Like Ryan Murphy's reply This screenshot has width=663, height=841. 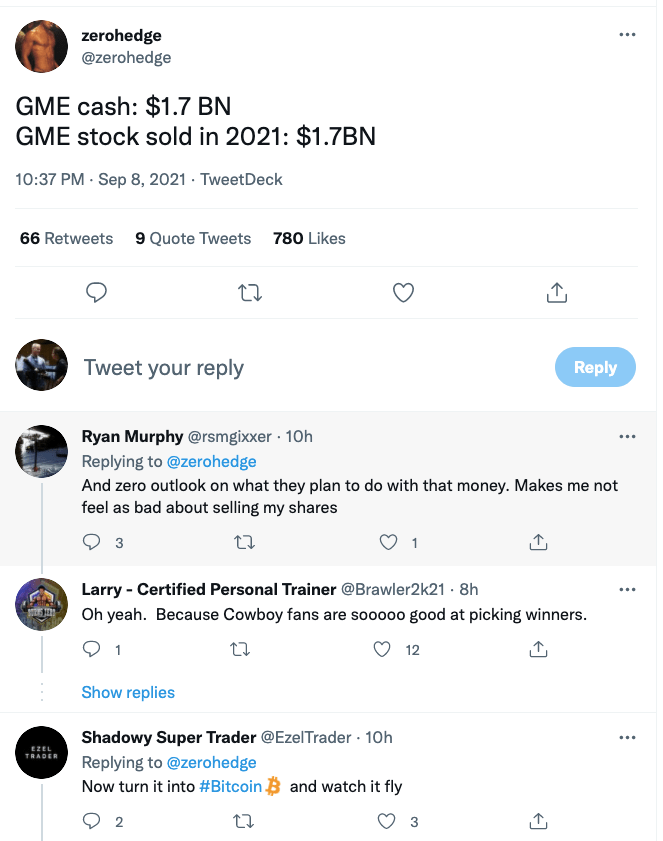(x=388, y=542)
